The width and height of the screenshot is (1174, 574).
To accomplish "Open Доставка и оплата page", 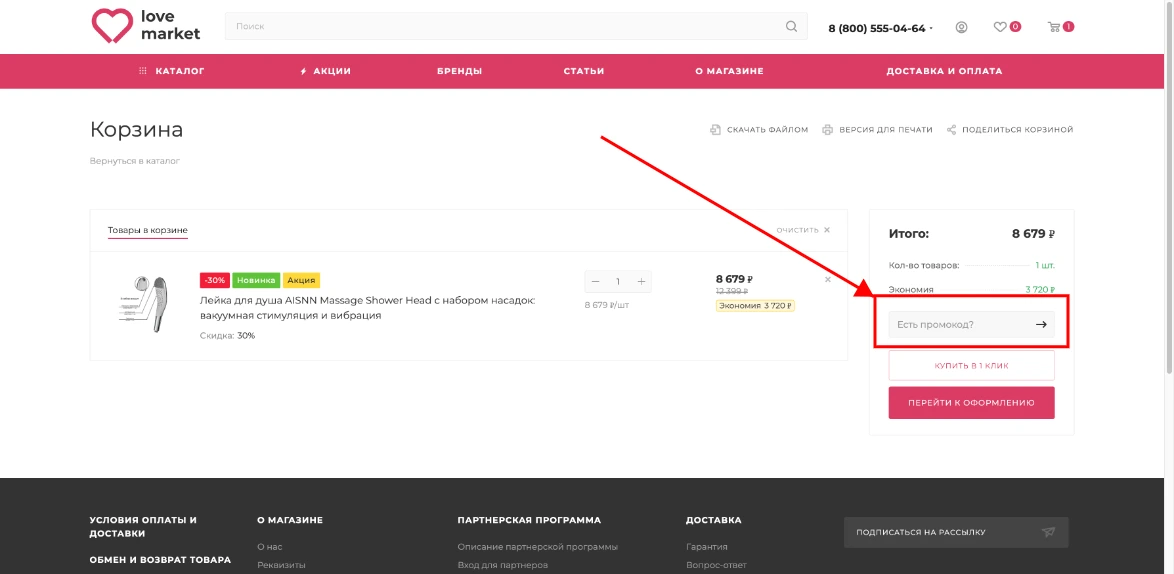I will (x=944, y=71).
